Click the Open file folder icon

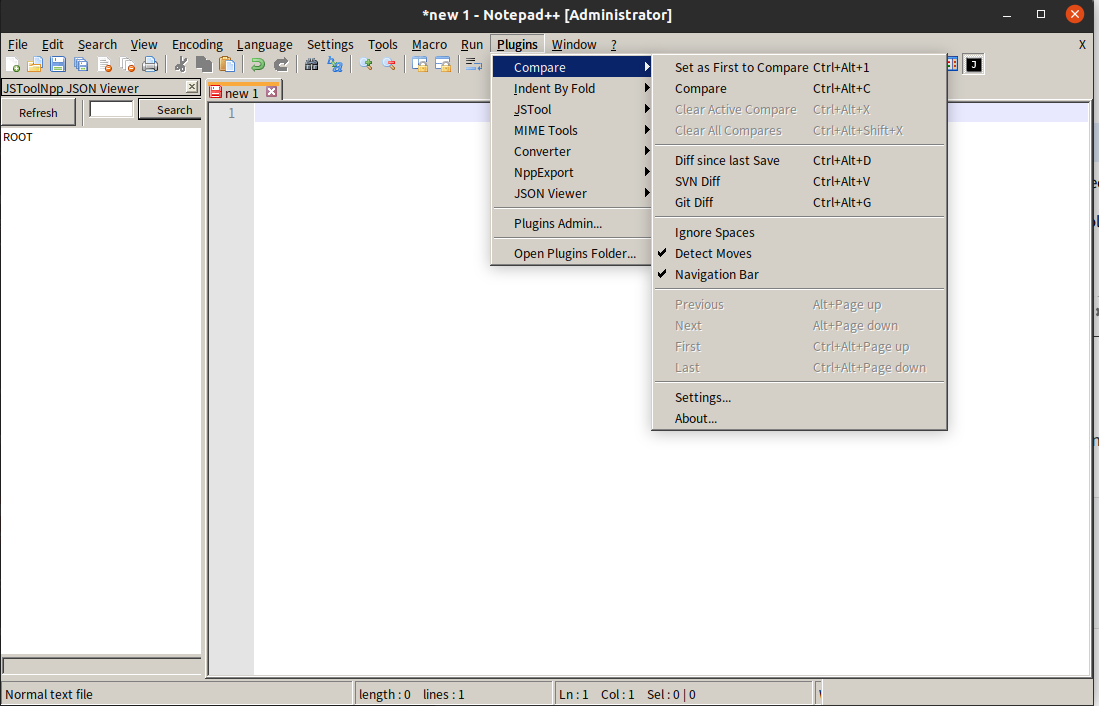point(35,65)
